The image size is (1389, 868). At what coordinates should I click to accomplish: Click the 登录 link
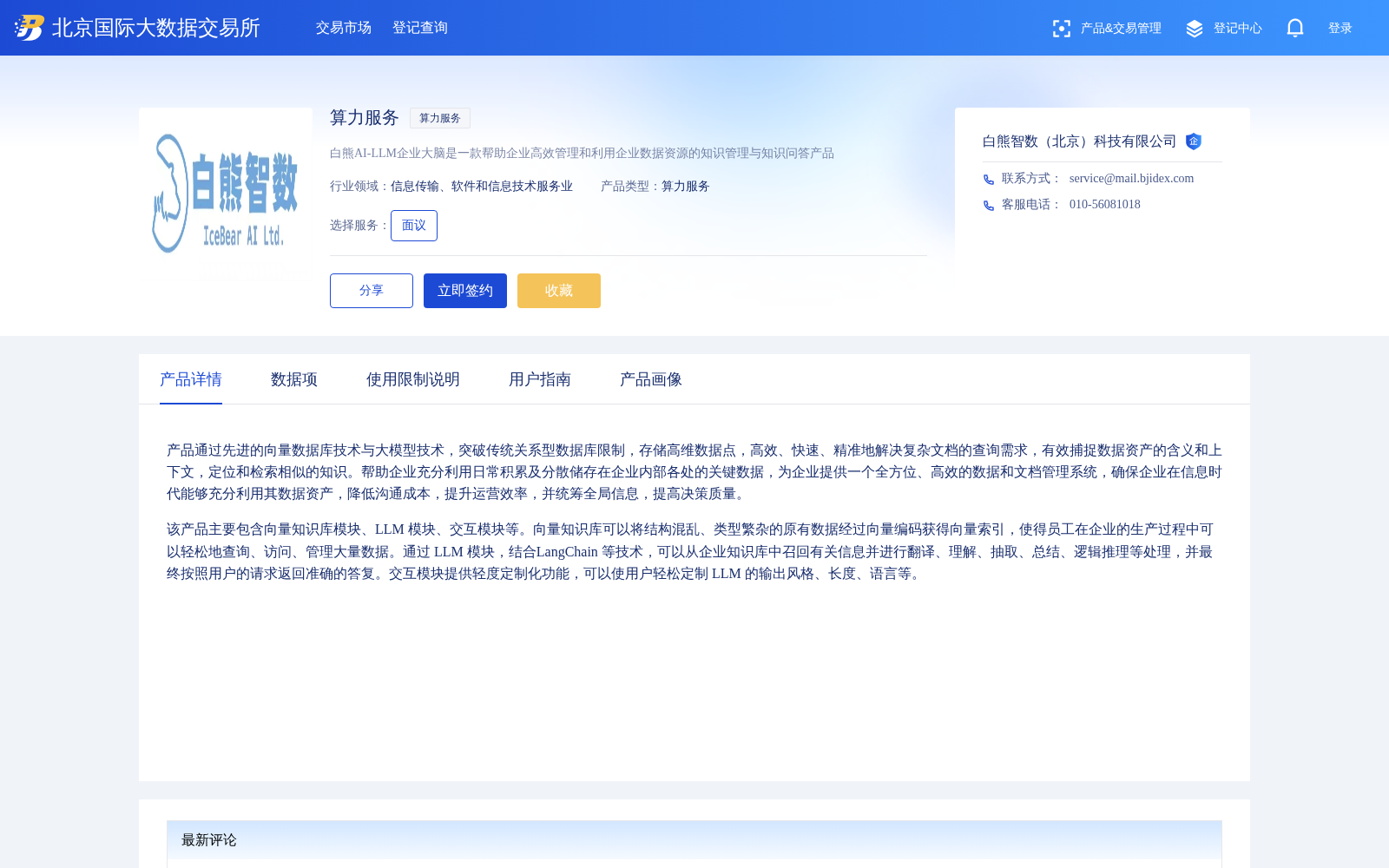tap(1340, 29)
